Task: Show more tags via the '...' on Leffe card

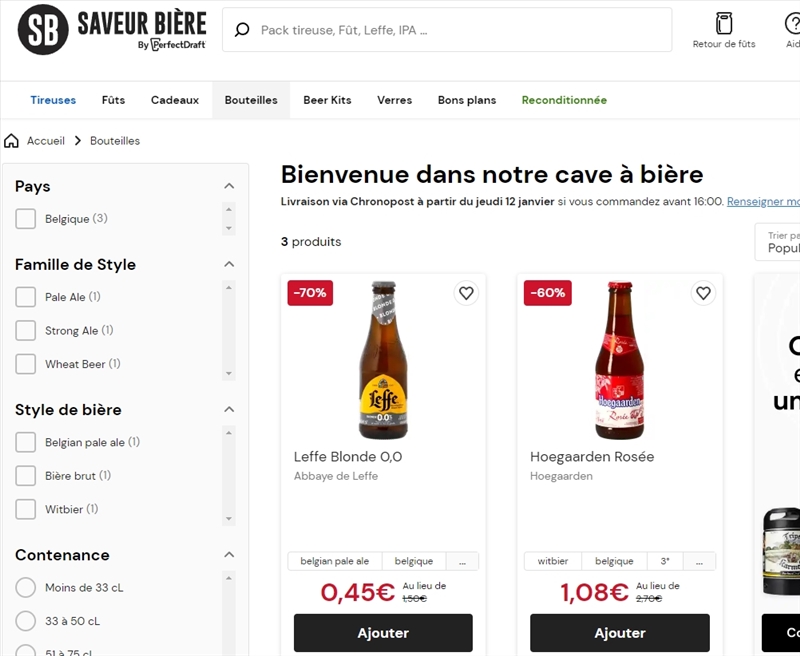Action: pyautogui.click(x=462, y=561)
